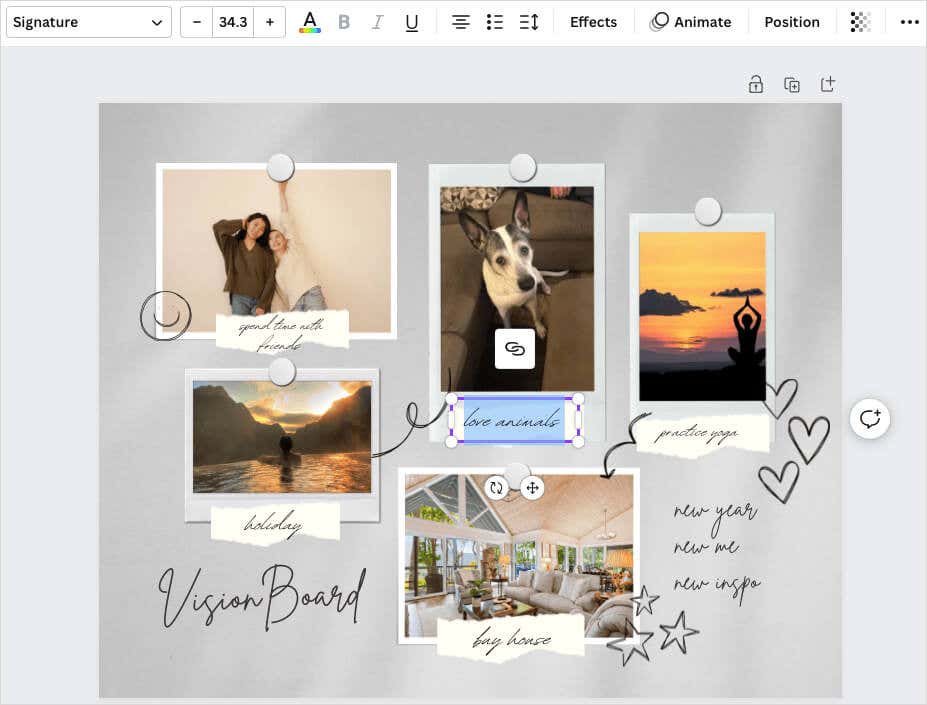Open line spacing options
The height and width of the screenshot is (705, 927).
click(x=529, y=22)
